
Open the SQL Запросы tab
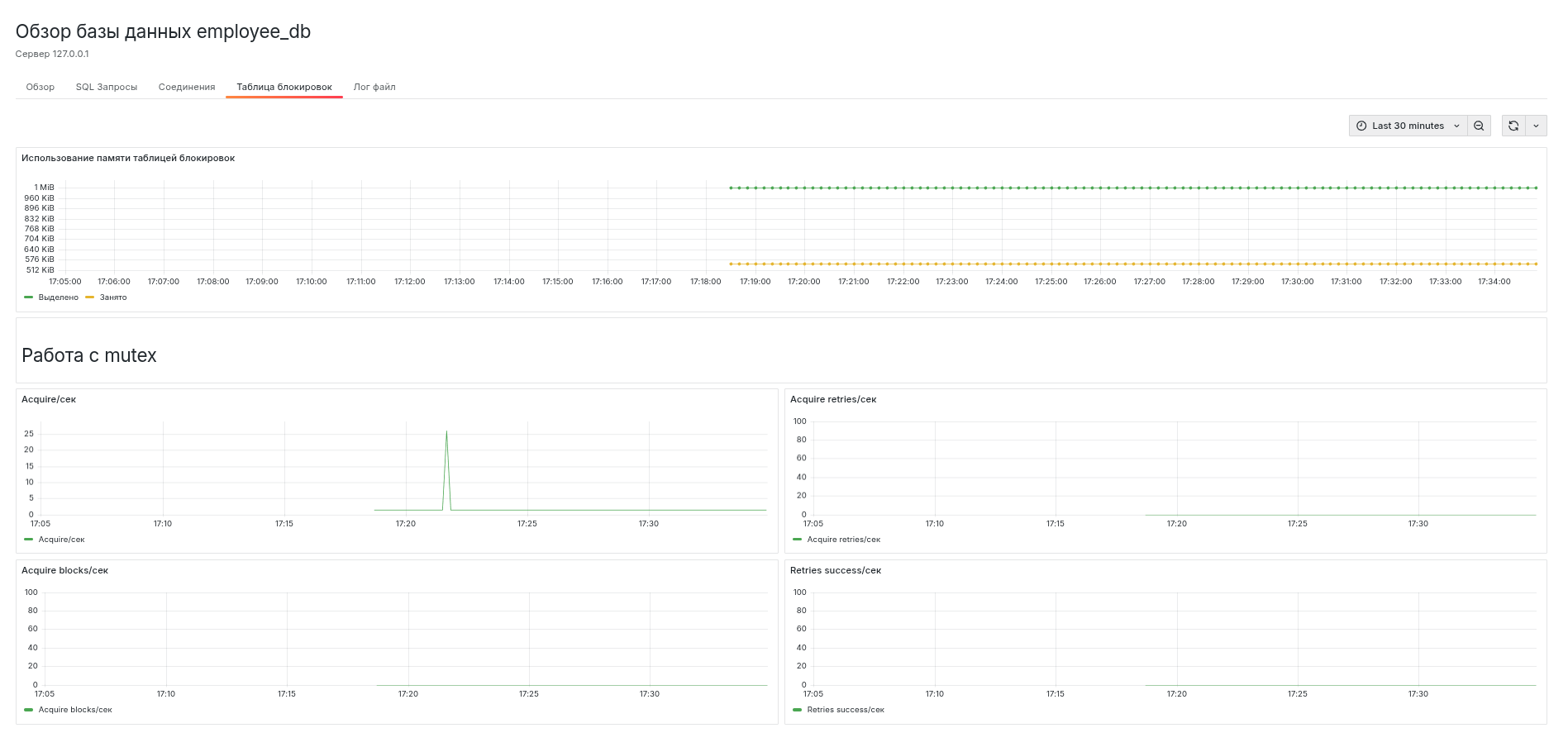coord(107,87)
